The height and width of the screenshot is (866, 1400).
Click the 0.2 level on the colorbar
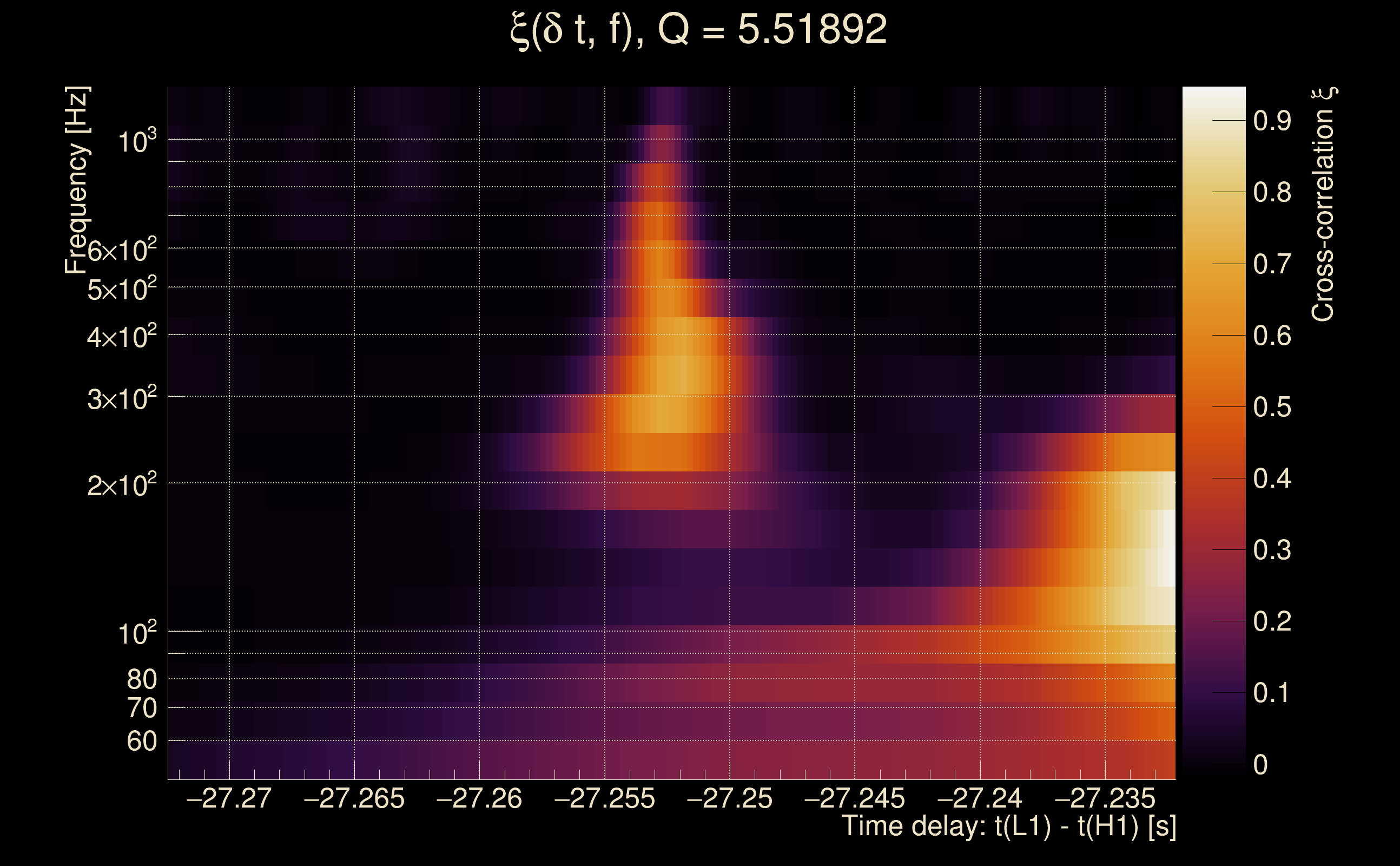pyautogui.click(x=1272, y=621)
